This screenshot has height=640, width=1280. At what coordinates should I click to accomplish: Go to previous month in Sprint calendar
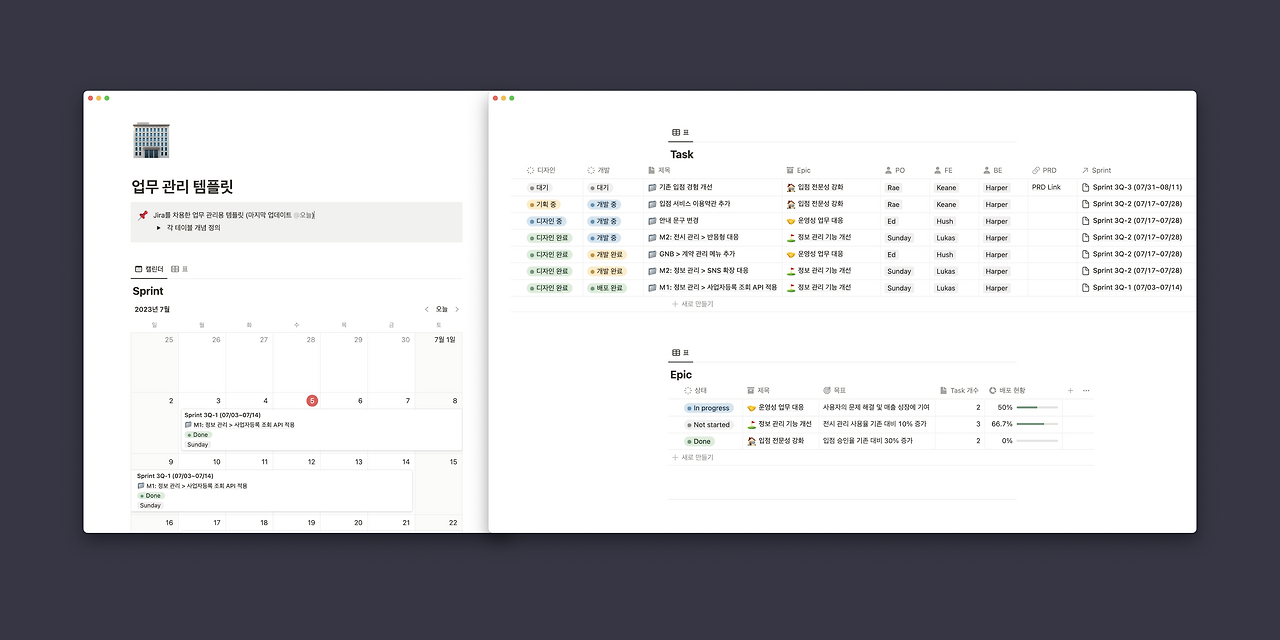(427, 309)
